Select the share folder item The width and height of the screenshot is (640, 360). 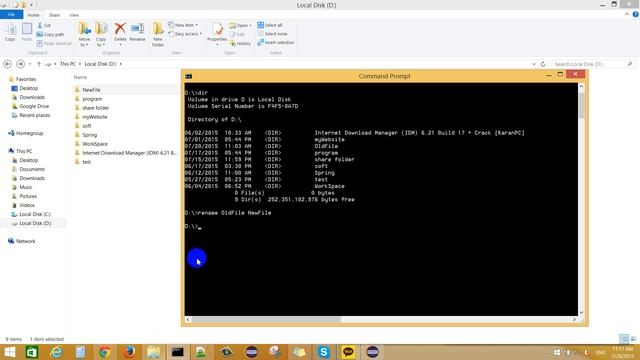96,108
